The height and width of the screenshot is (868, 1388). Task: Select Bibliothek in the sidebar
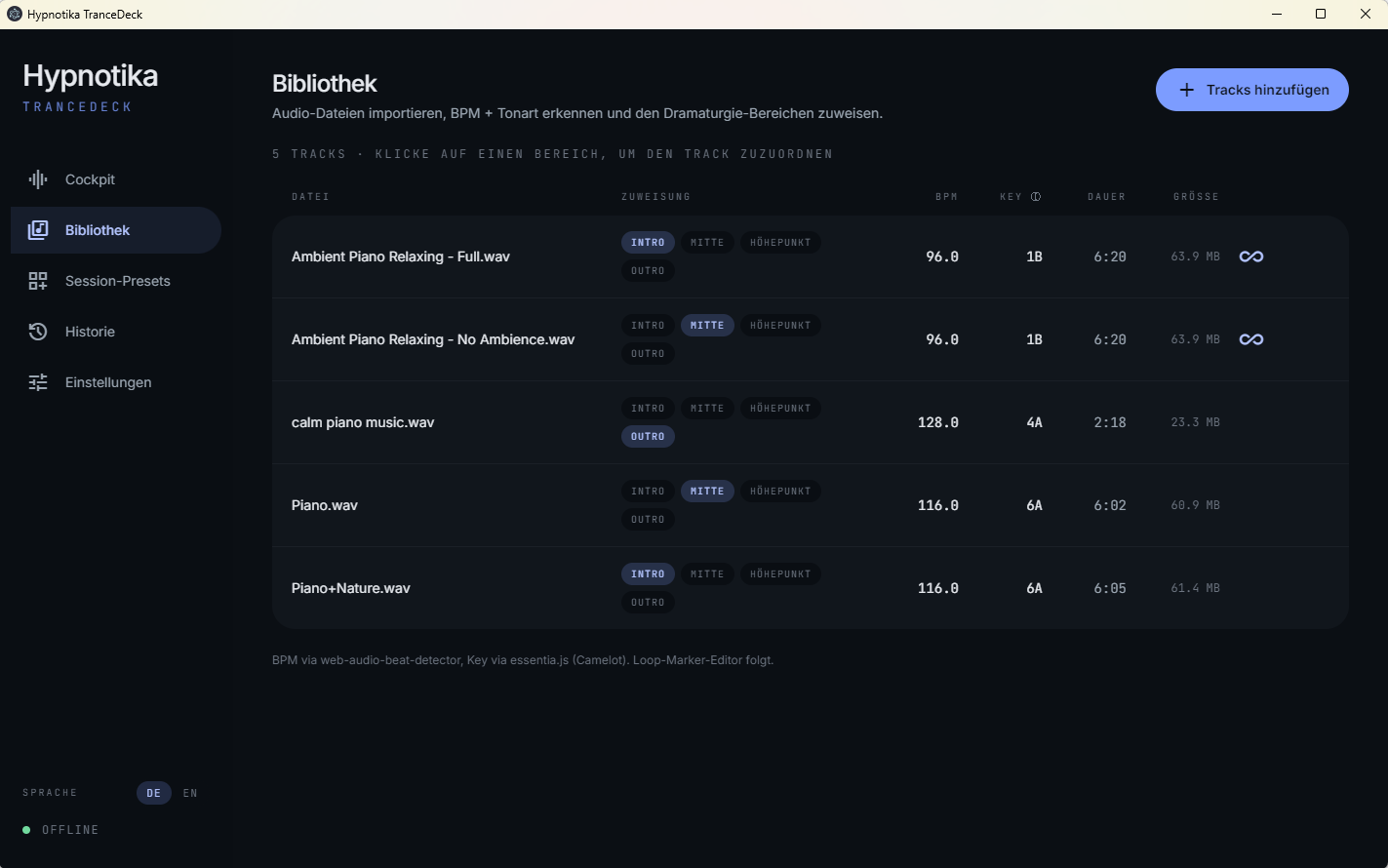pyautogui.click(x=116, y=230)
